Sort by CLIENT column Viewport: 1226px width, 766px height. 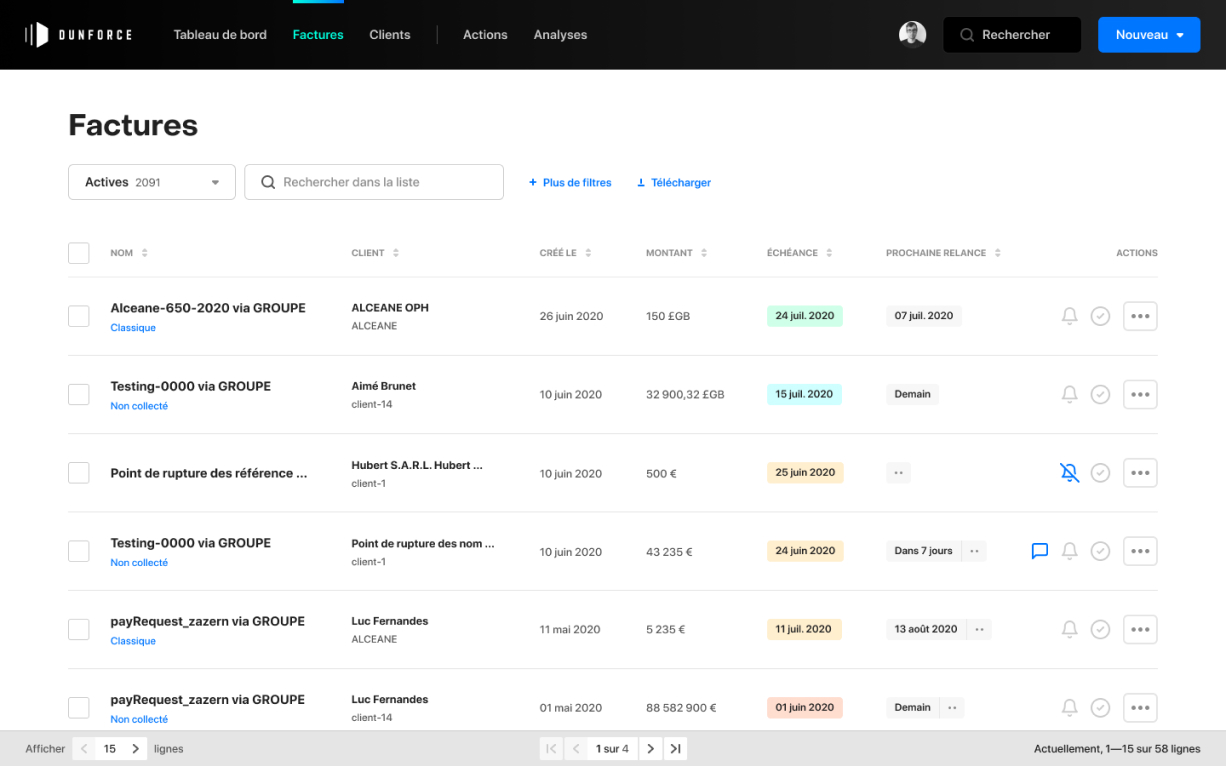click(375, 253)
